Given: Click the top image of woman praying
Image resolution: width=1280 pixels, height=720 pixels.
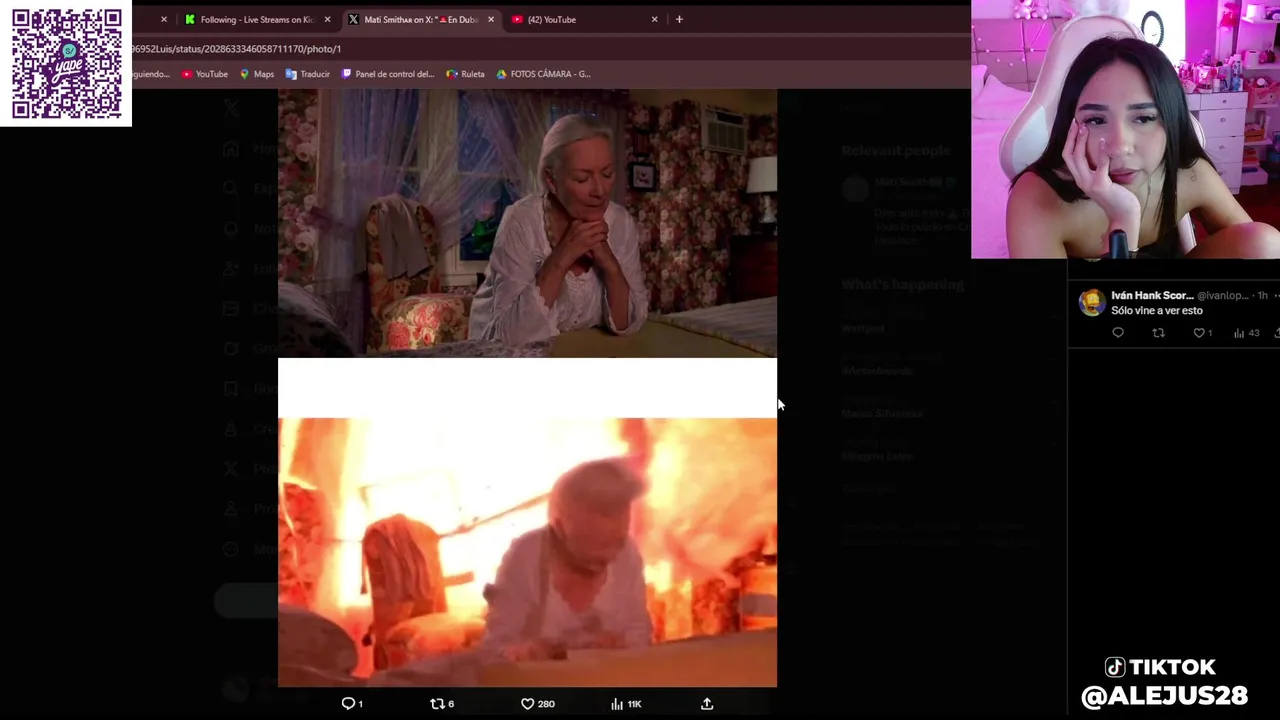Looking at the screenshot, I should coord(527,223).
